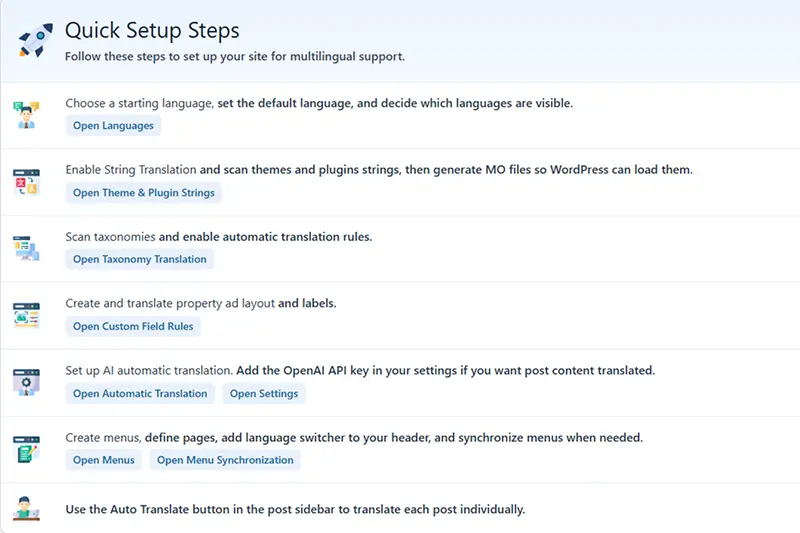Open Taxonomy Translation page
The image size is (800, 533).
click(140, 260)
